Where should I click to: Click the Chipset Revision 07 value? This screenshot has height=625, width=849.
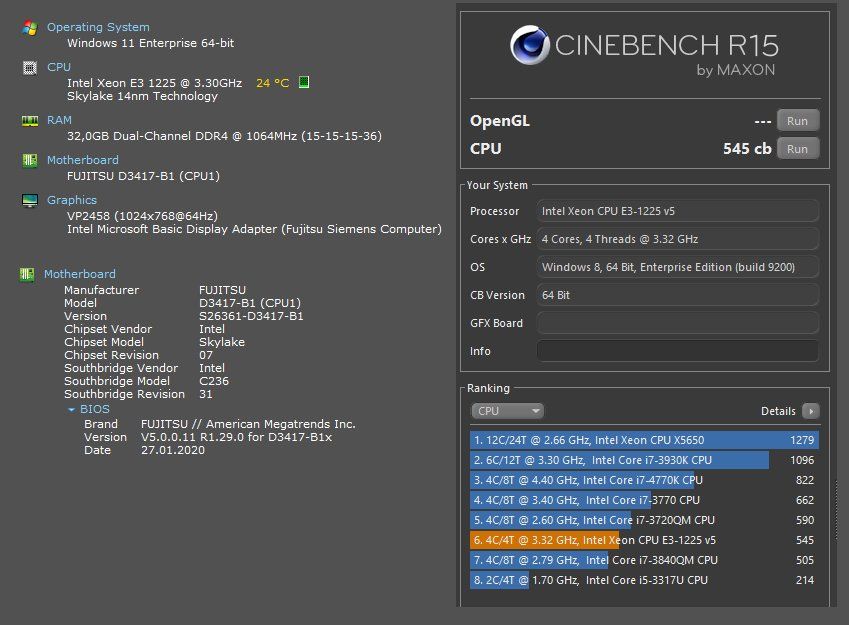tap(206, 355)
